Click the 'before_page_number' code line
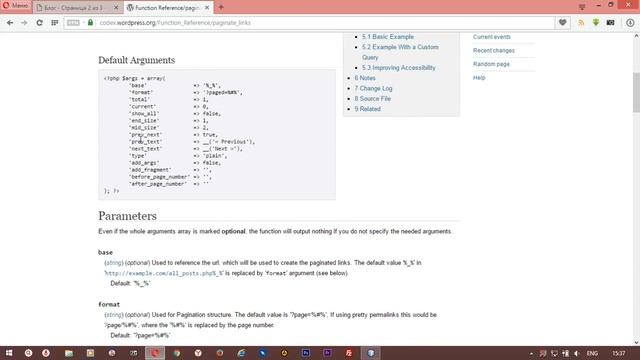640x360 pixels. click(x=171, y=177)
